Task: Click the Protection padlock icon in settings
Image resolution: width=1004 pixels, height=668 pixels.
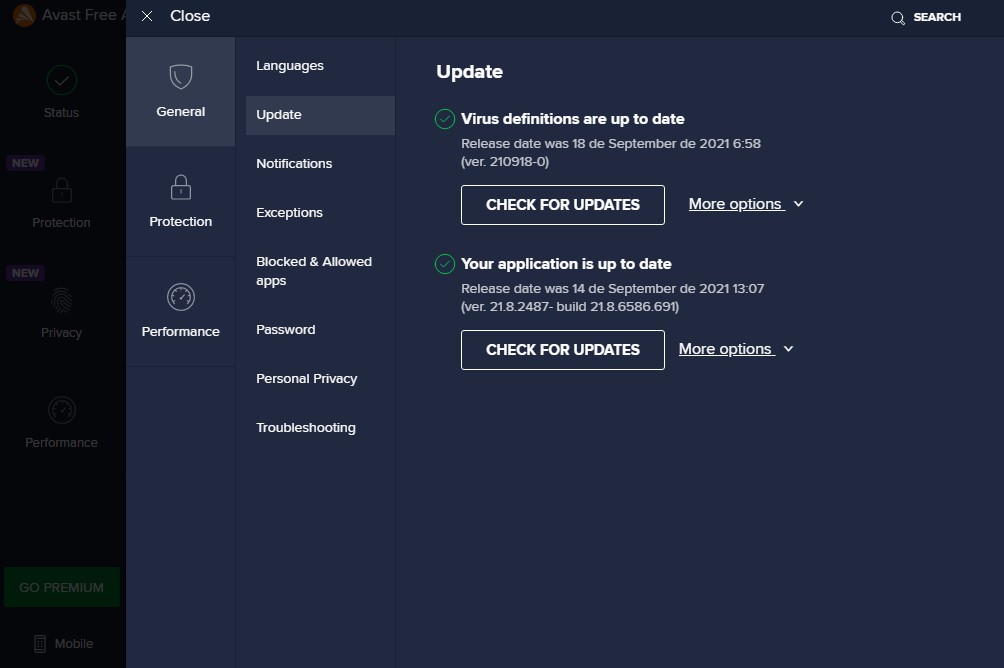Action: tap(181, 187)
